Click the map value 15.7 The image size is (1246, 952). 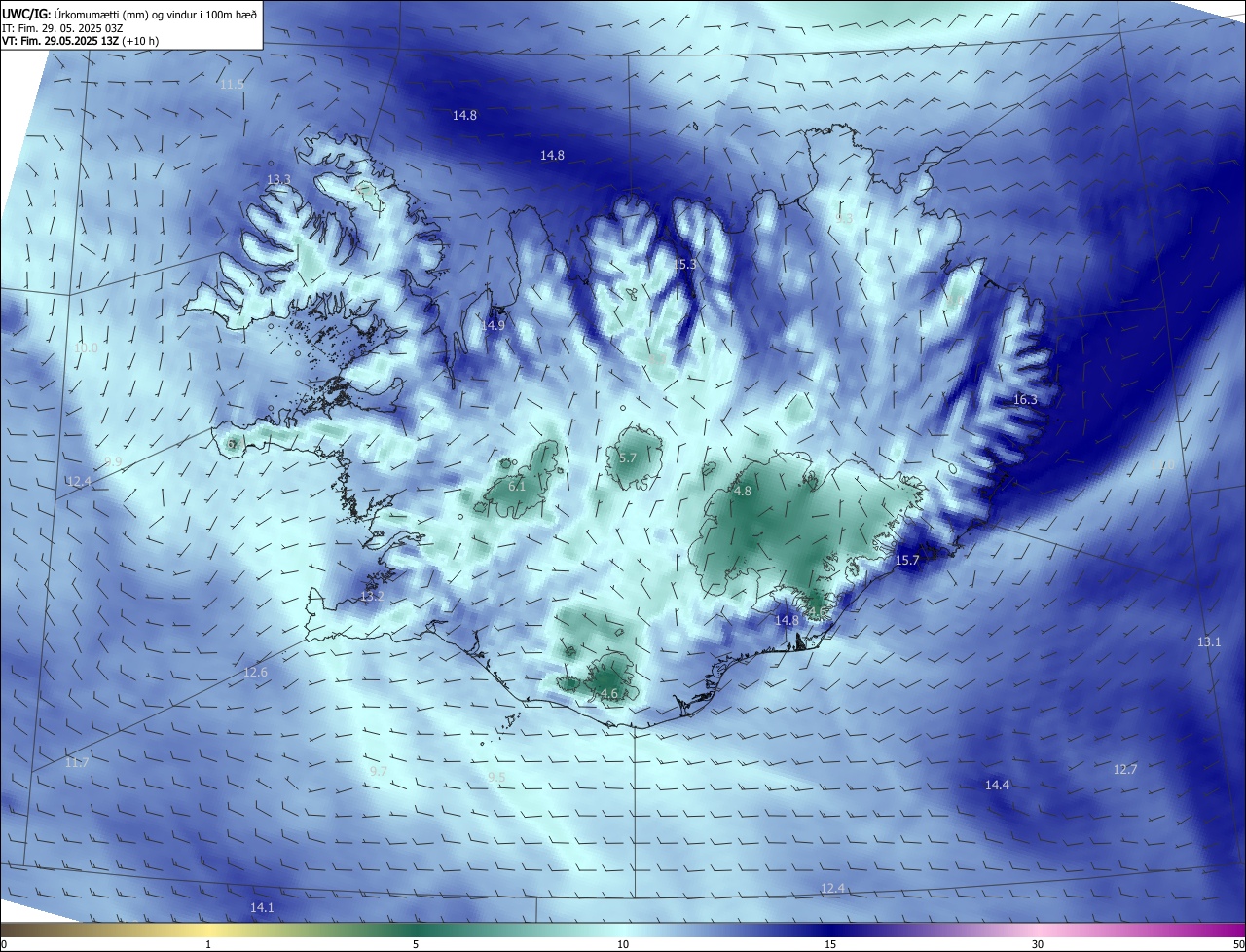(x=907, y=561)
